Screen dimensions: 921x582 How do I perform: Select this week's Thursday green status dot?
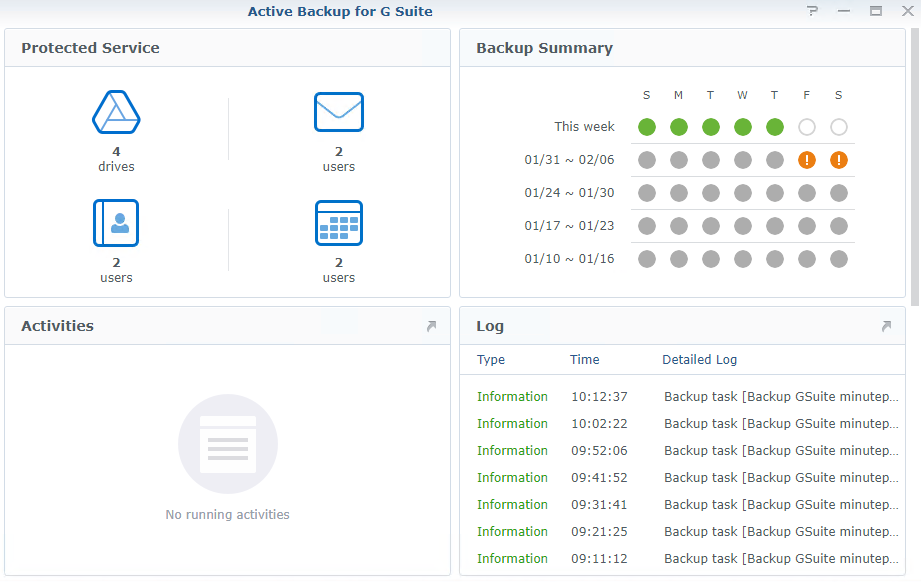[775, 127]
